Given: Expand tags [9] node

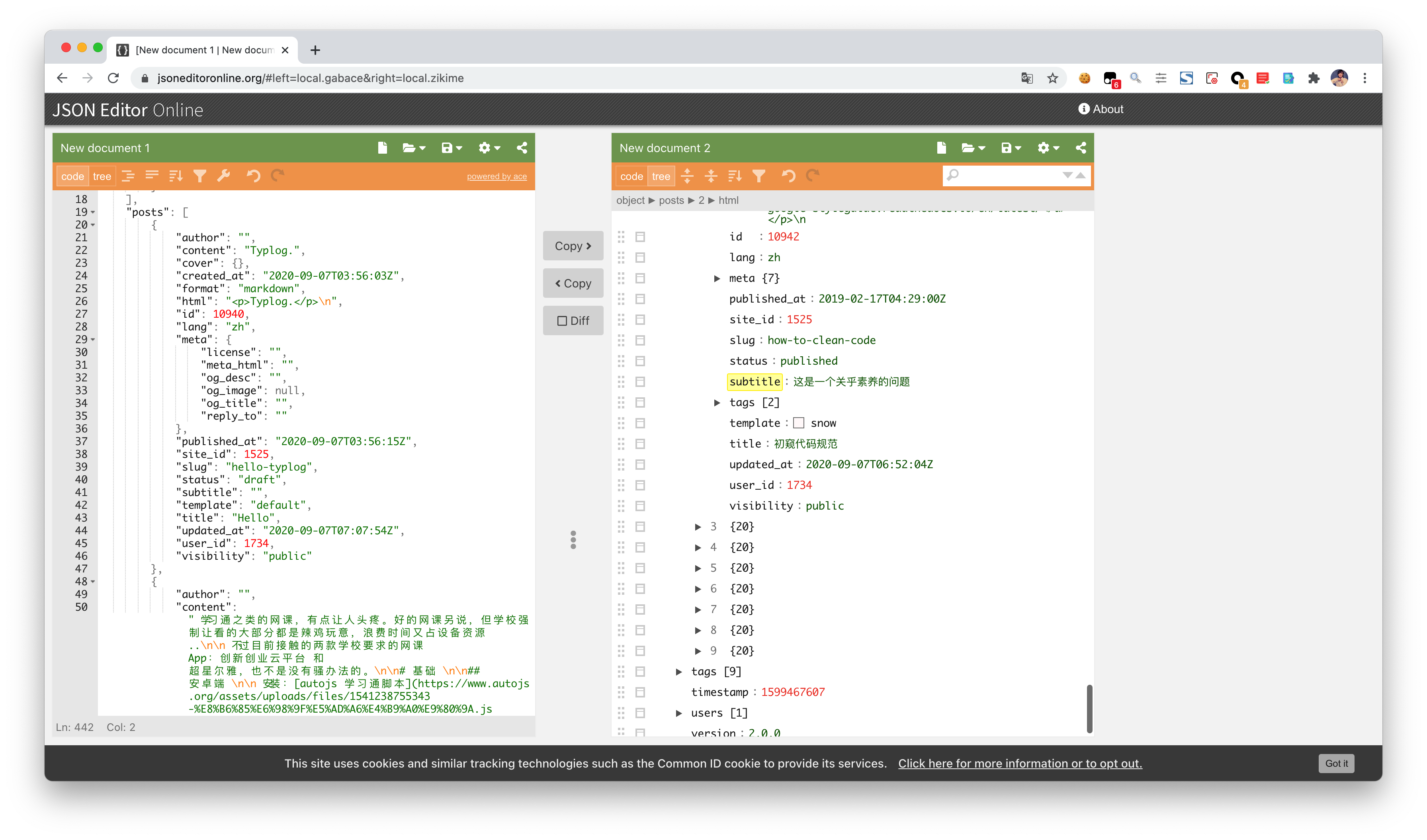Looking at the screenshot, I should pyautogui.click(x=678, y=671).
